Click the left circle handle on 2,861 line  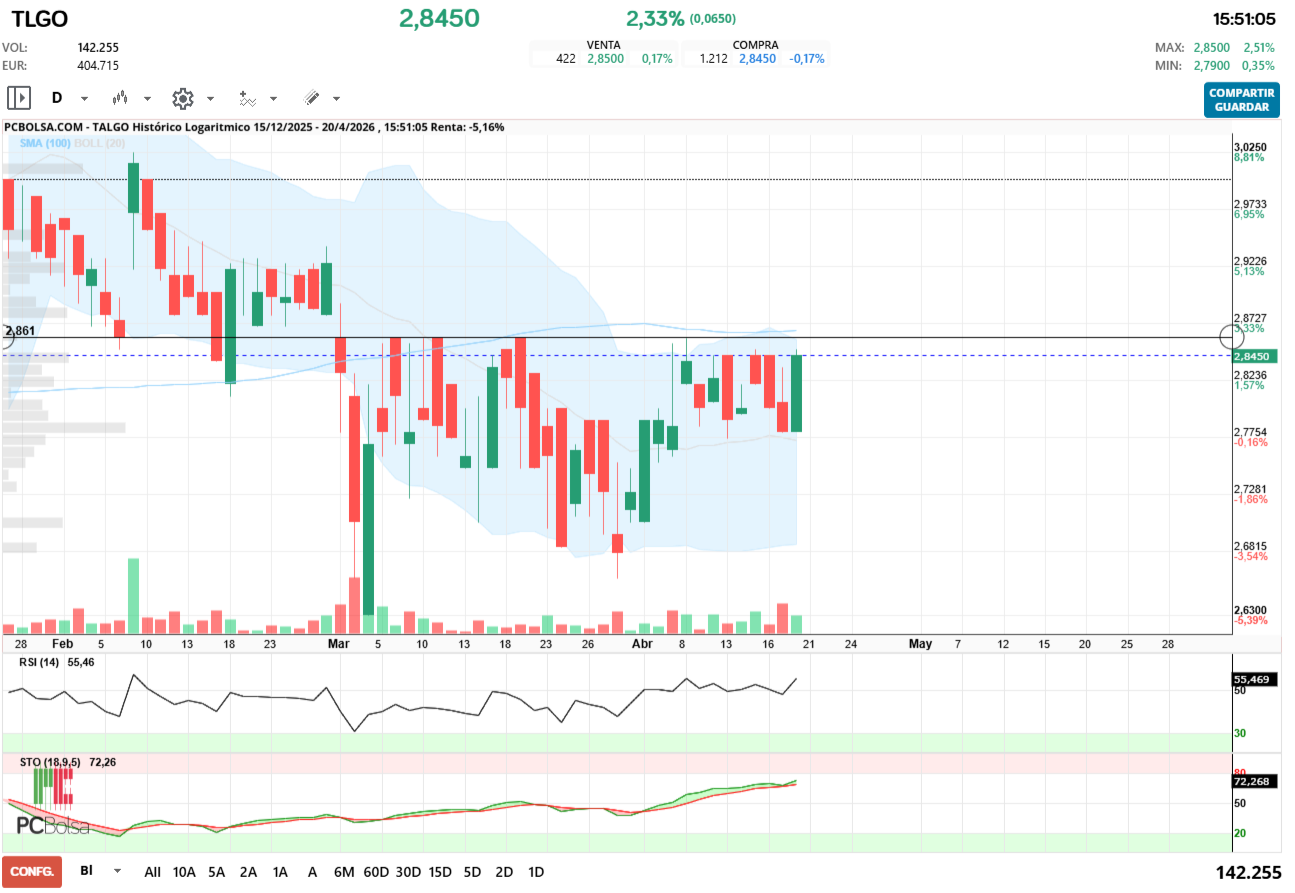pyautogui.click(x=4, y=338)
